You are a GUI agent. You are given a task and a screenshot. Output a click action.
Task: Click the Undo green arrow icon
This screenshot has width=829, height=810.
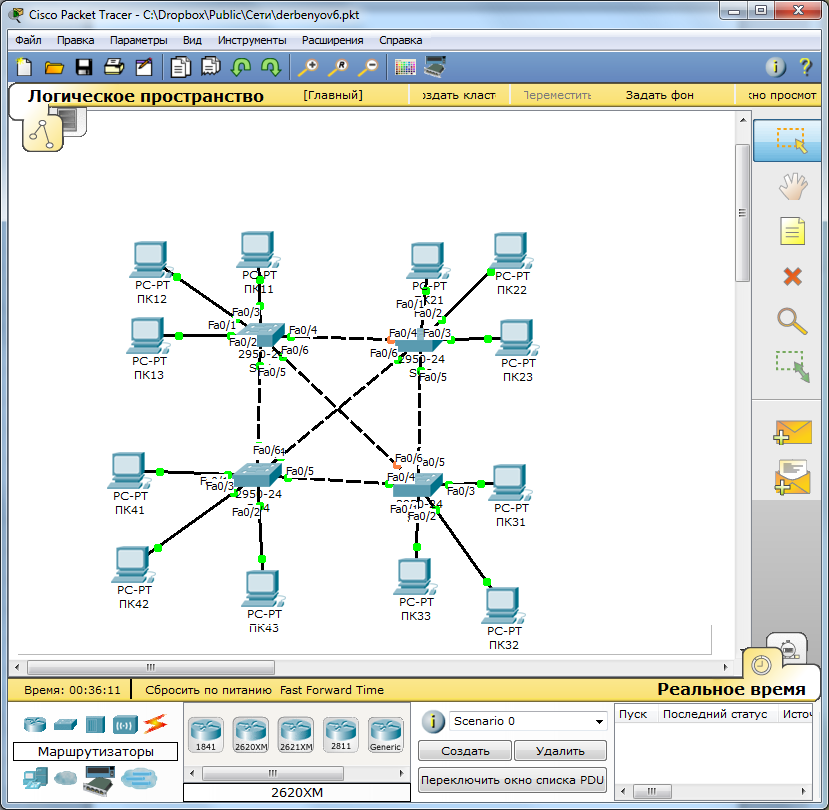241,67
